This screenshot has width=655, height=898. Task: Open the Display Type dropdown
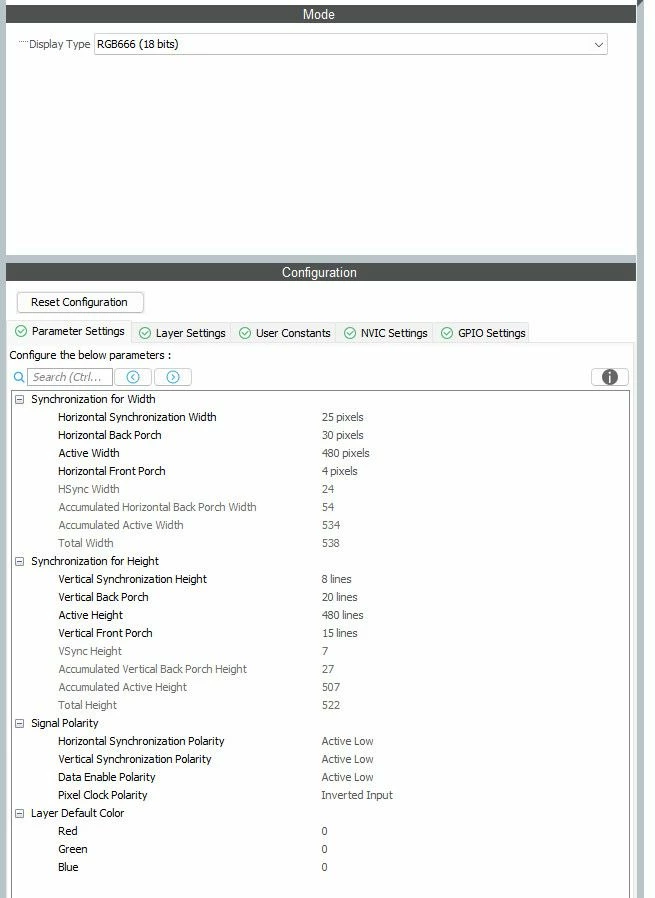[x=350, y=44]
